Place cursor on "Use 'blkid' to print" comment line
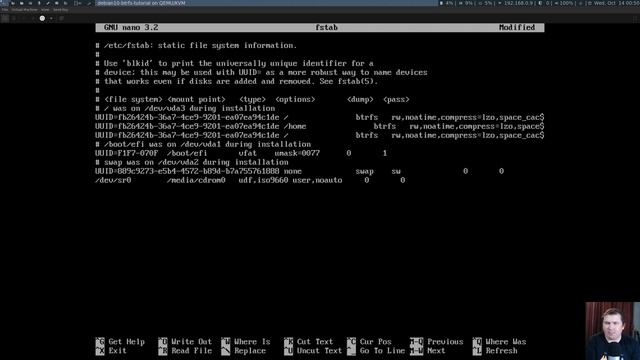The width and height of the screenshot is (640, 360). tap(234, 63)
